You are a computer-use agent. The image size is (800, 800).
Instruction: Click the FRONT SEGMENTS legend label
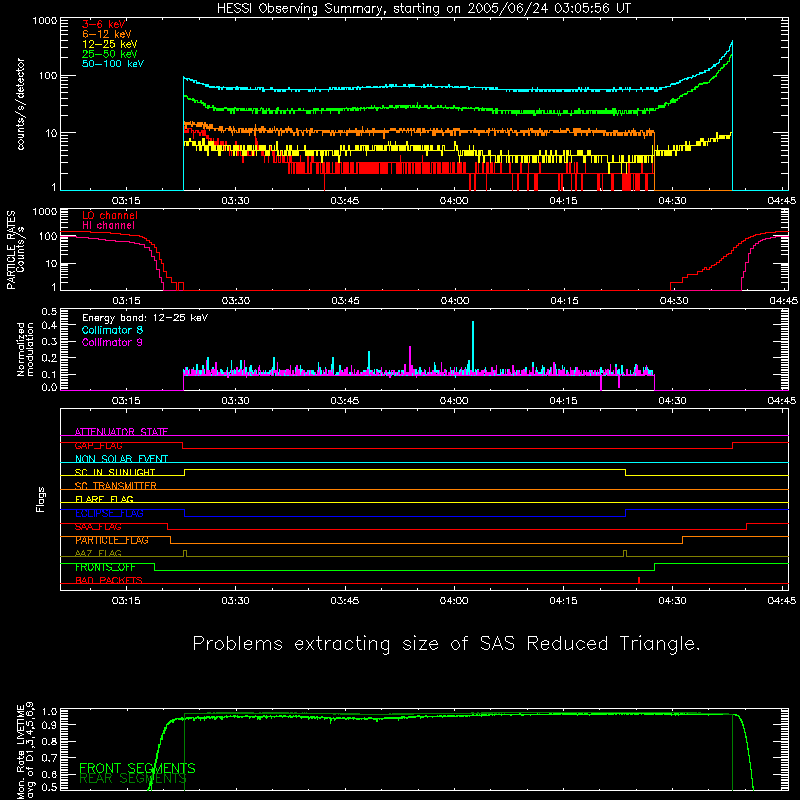tap(137, 768)
